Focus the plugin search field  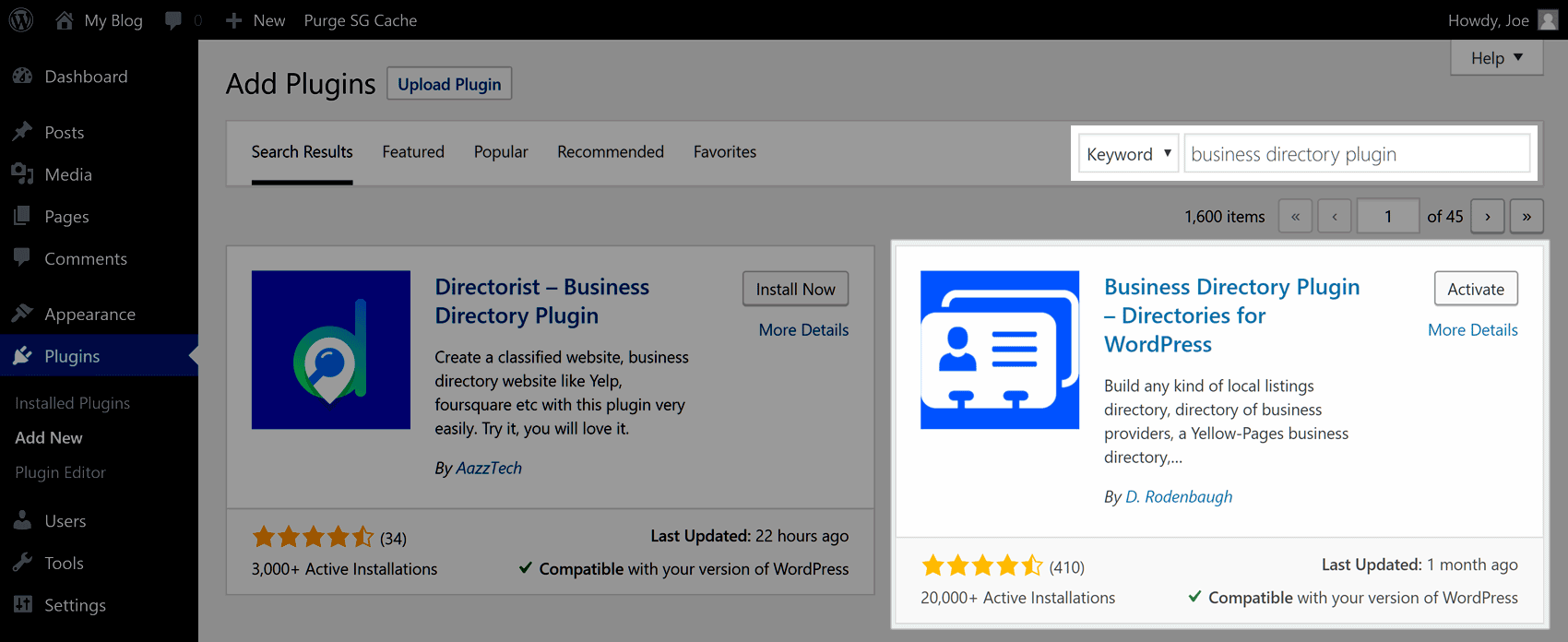pyautogui.click(x=1358, y=153)
